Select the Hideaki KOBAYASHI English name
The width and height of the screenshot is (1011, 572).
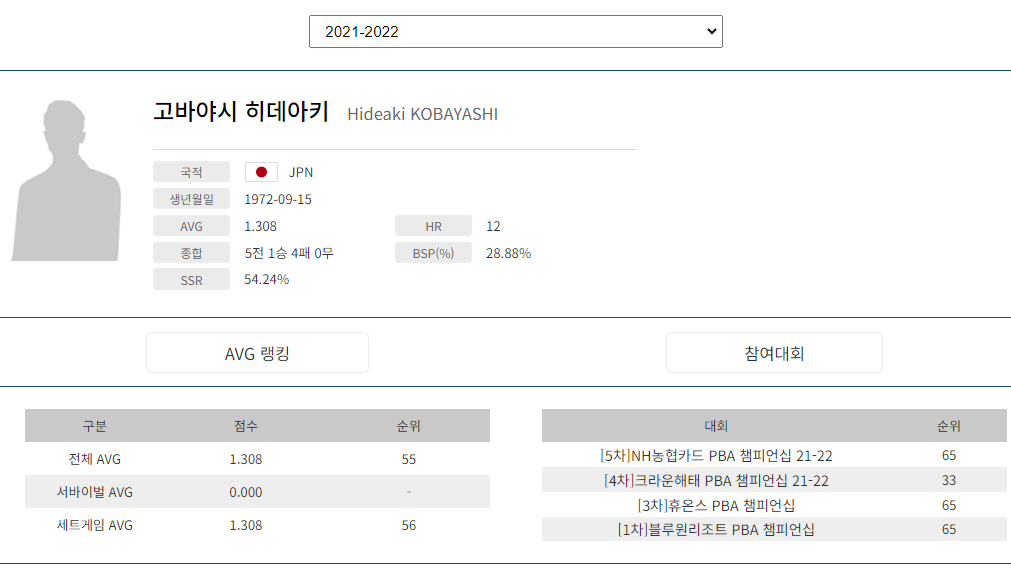tap(422, 114)
